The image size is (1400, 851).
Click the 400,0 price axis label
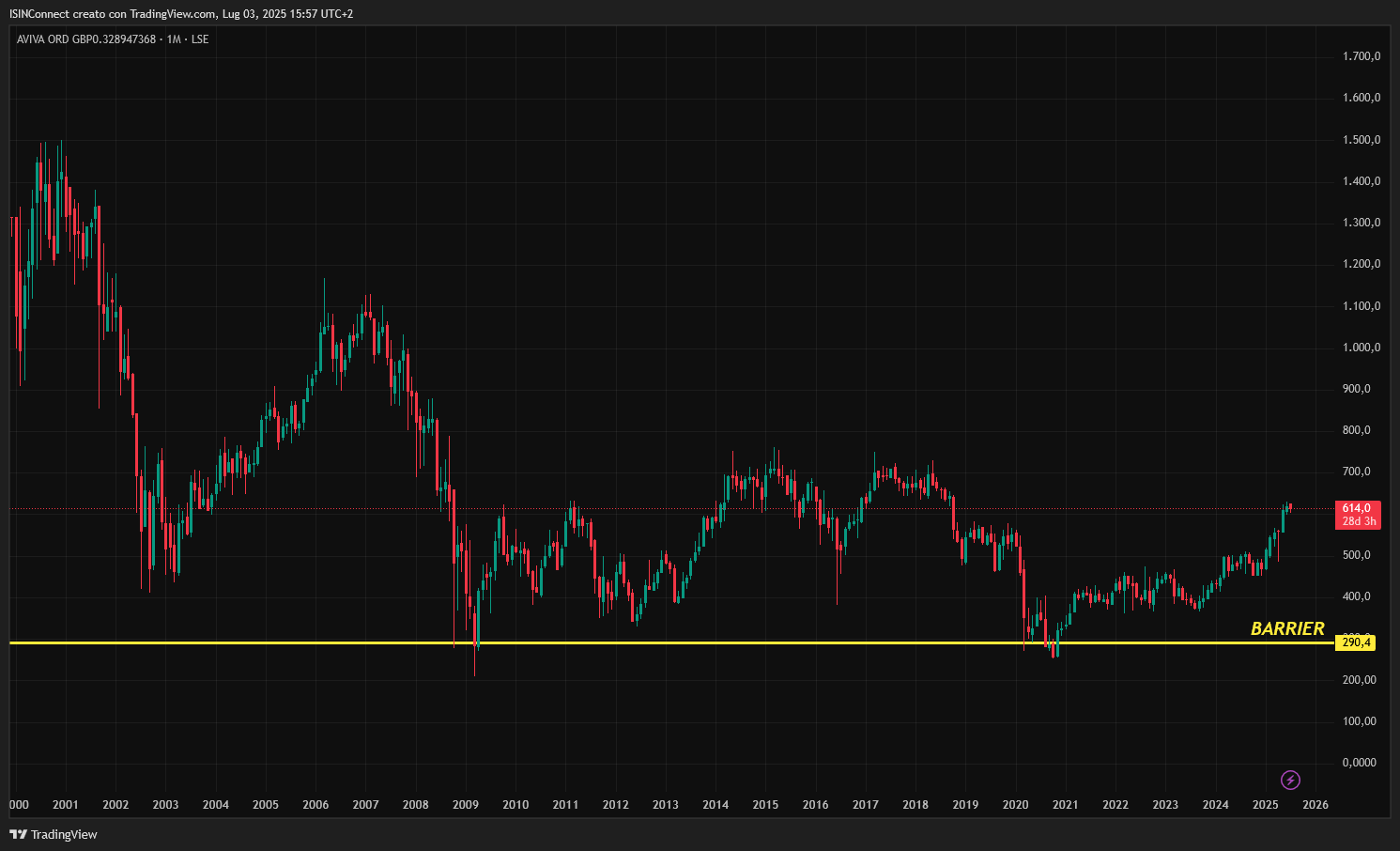(1357, 596)
